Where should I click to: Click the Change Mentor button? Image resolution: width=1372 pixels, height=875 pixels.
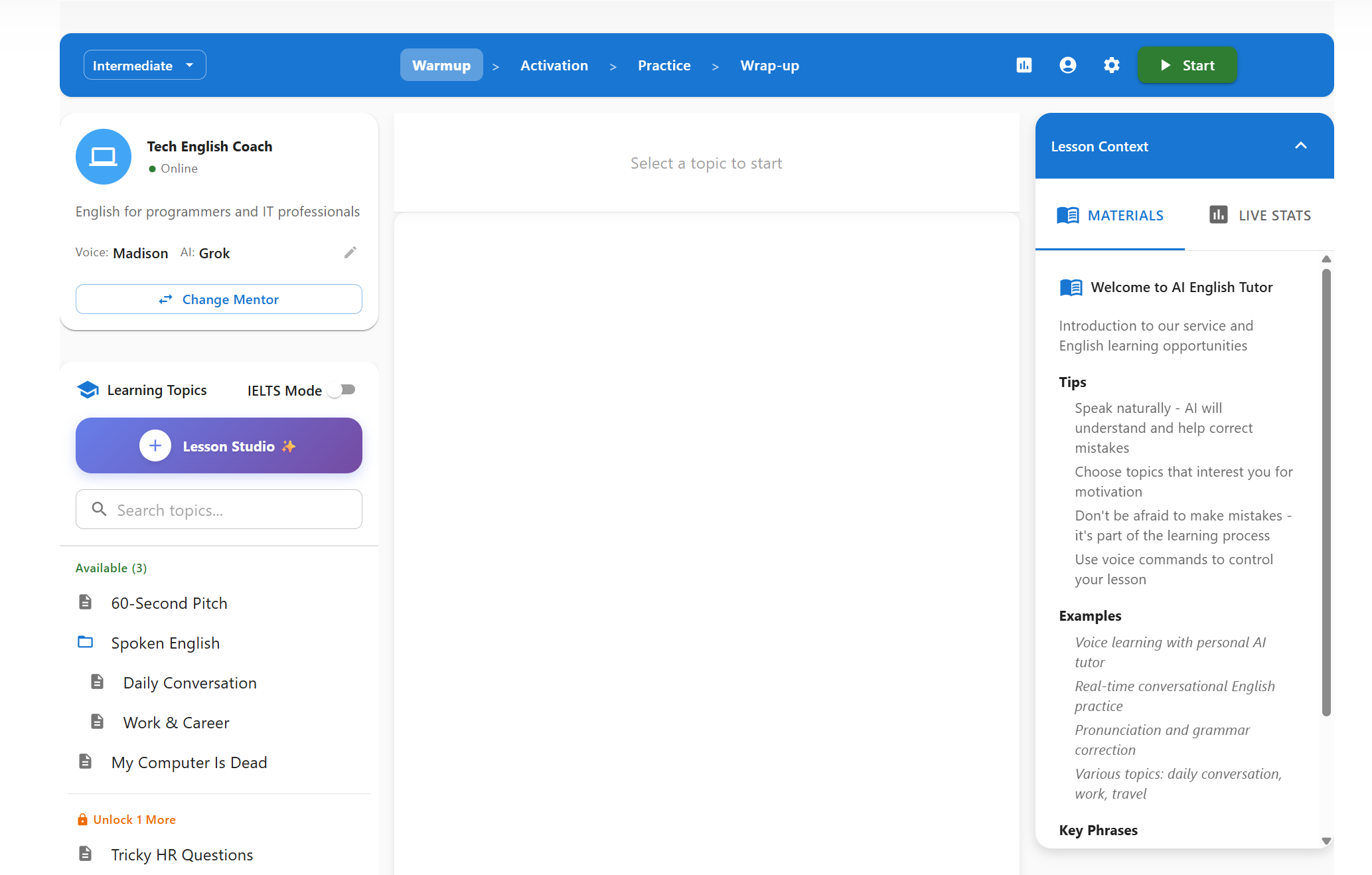tap(218, 299)
